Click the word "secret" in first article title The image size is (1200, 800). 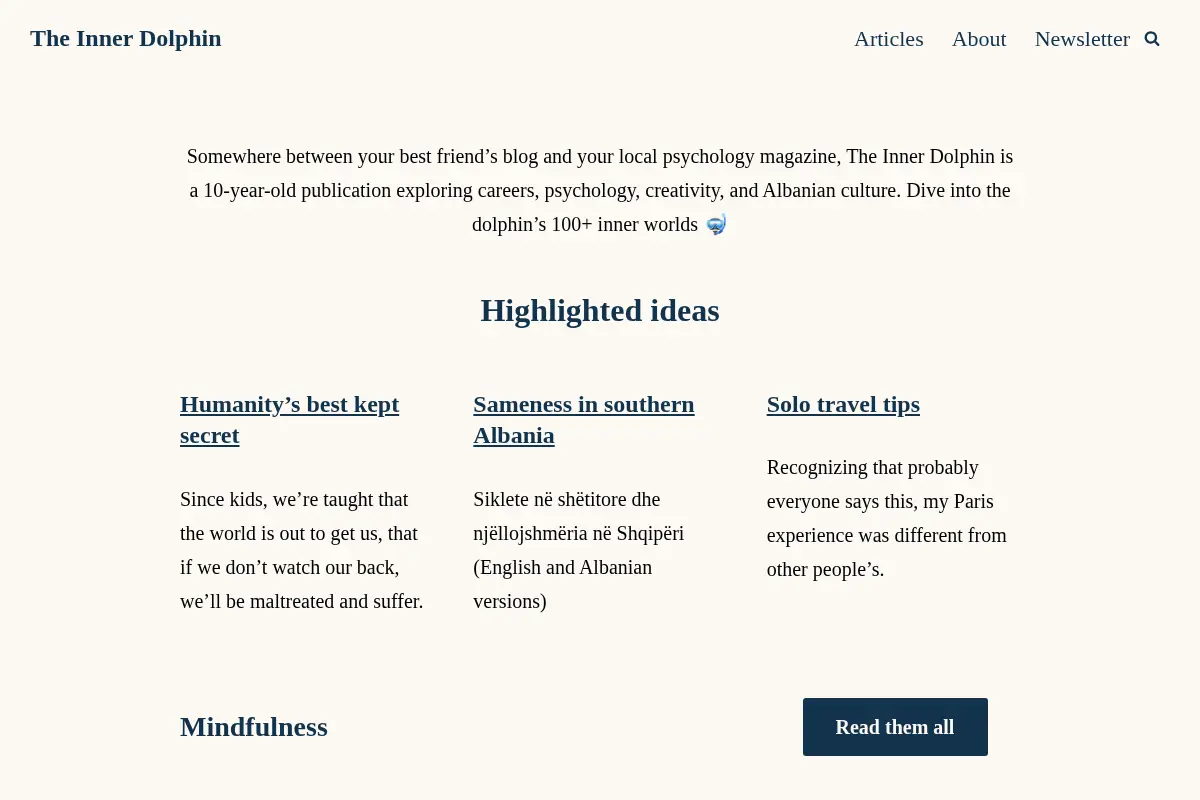click(x=210, y=436)
